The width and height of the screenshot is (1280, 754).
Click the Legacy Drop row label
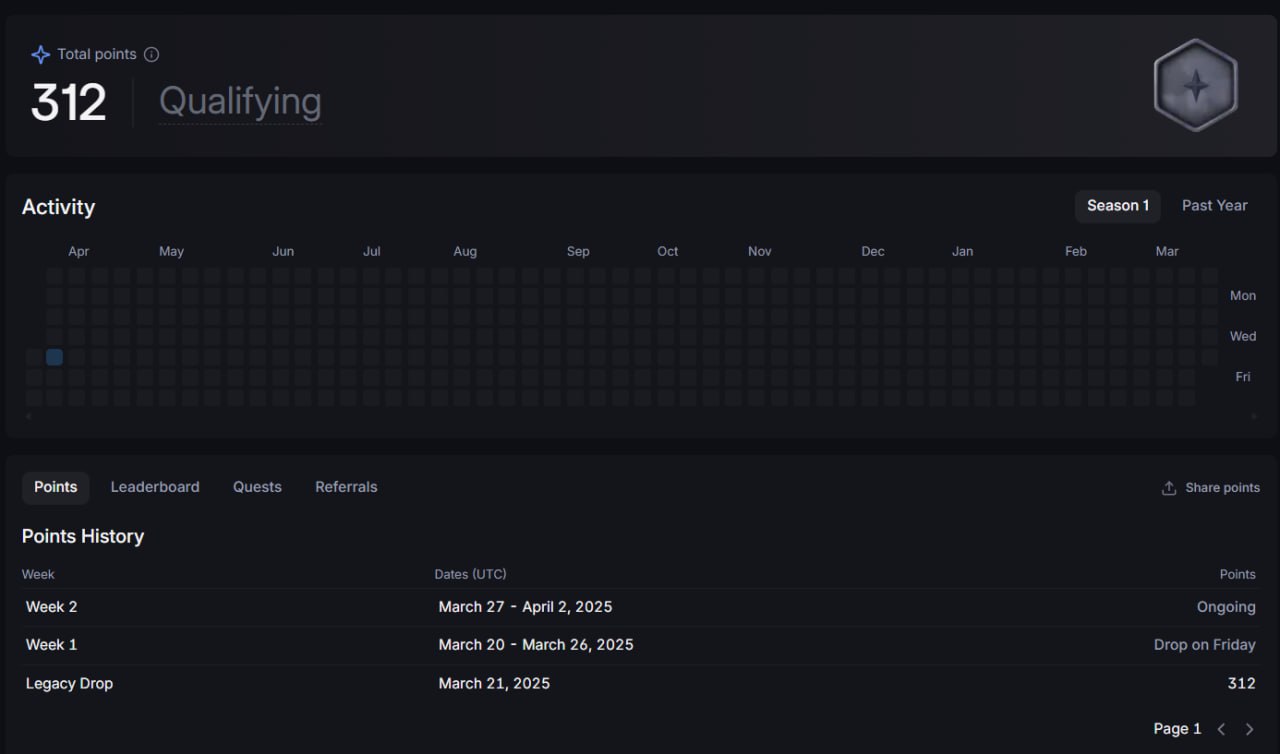[70, 684]
